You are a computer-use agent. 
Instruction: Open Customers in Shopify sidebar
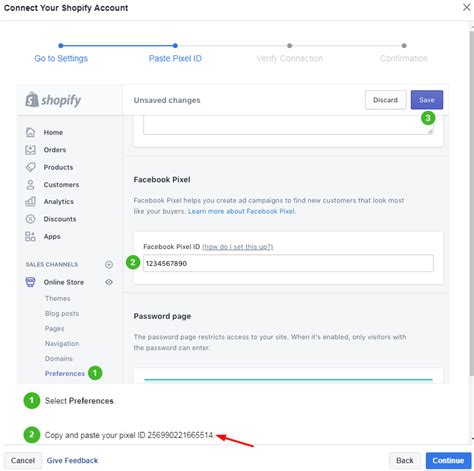[x=61, y=184]
